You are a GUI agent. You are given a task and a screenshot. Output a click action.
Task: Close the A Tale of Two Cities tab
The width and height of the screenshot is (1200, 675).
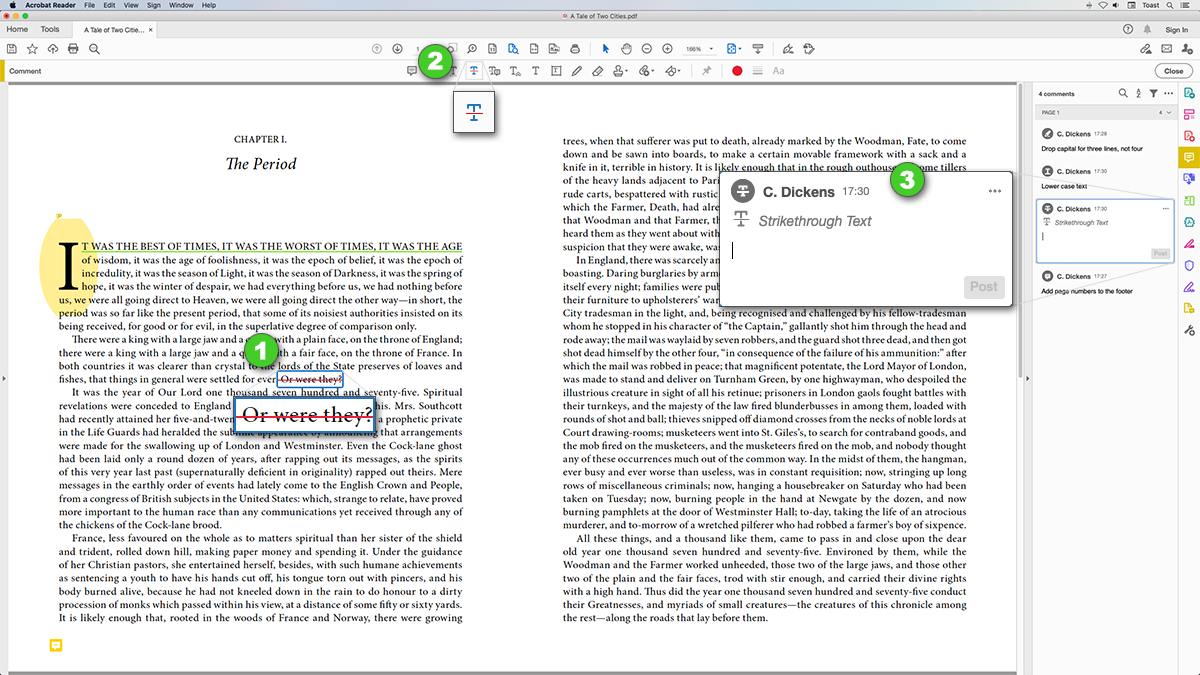(x=151, y=31)
